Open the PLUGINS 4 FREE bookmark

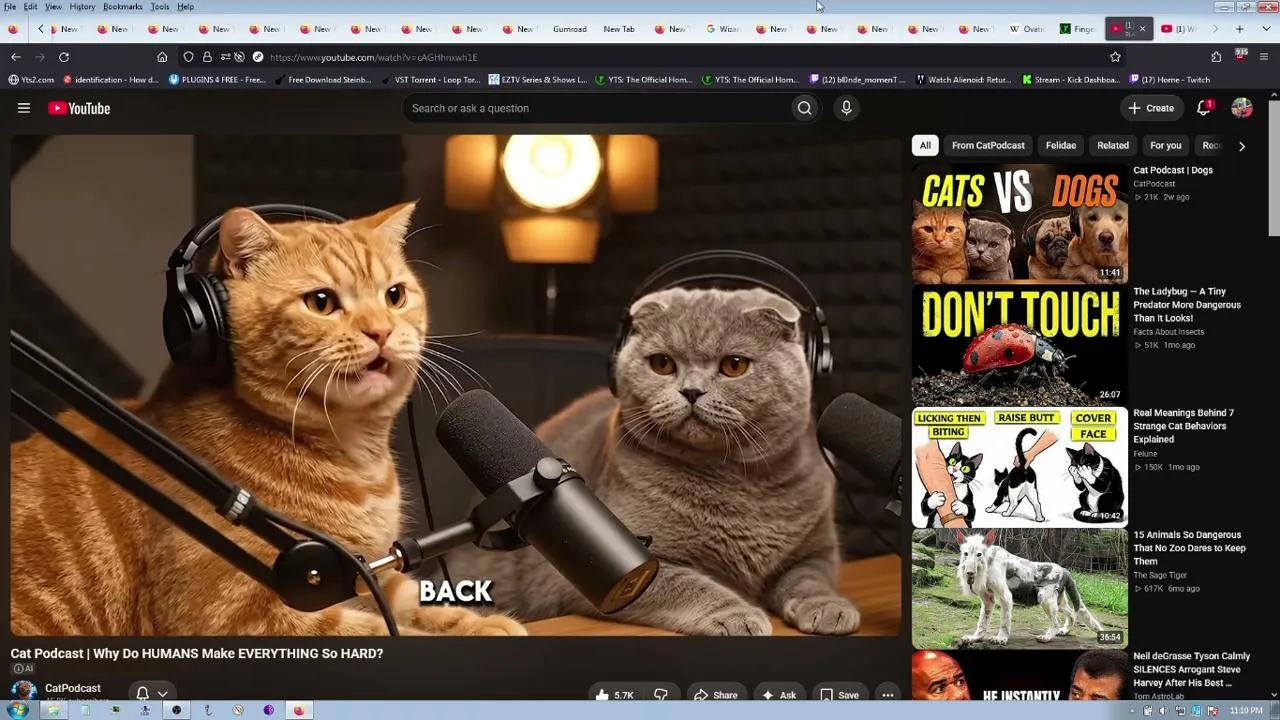(217, 80)
